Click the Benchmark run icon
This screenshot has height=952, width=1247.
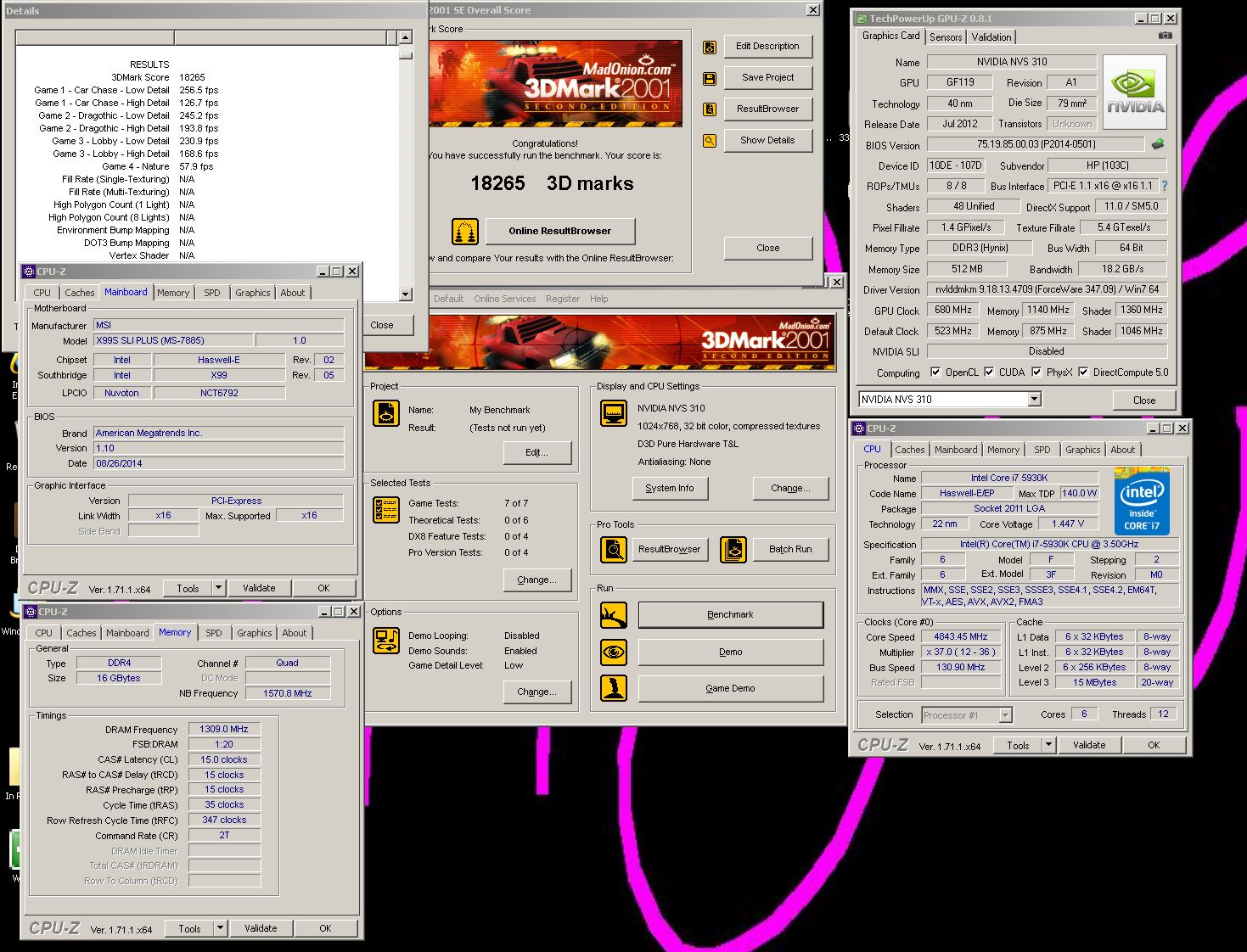pos(614,615)
